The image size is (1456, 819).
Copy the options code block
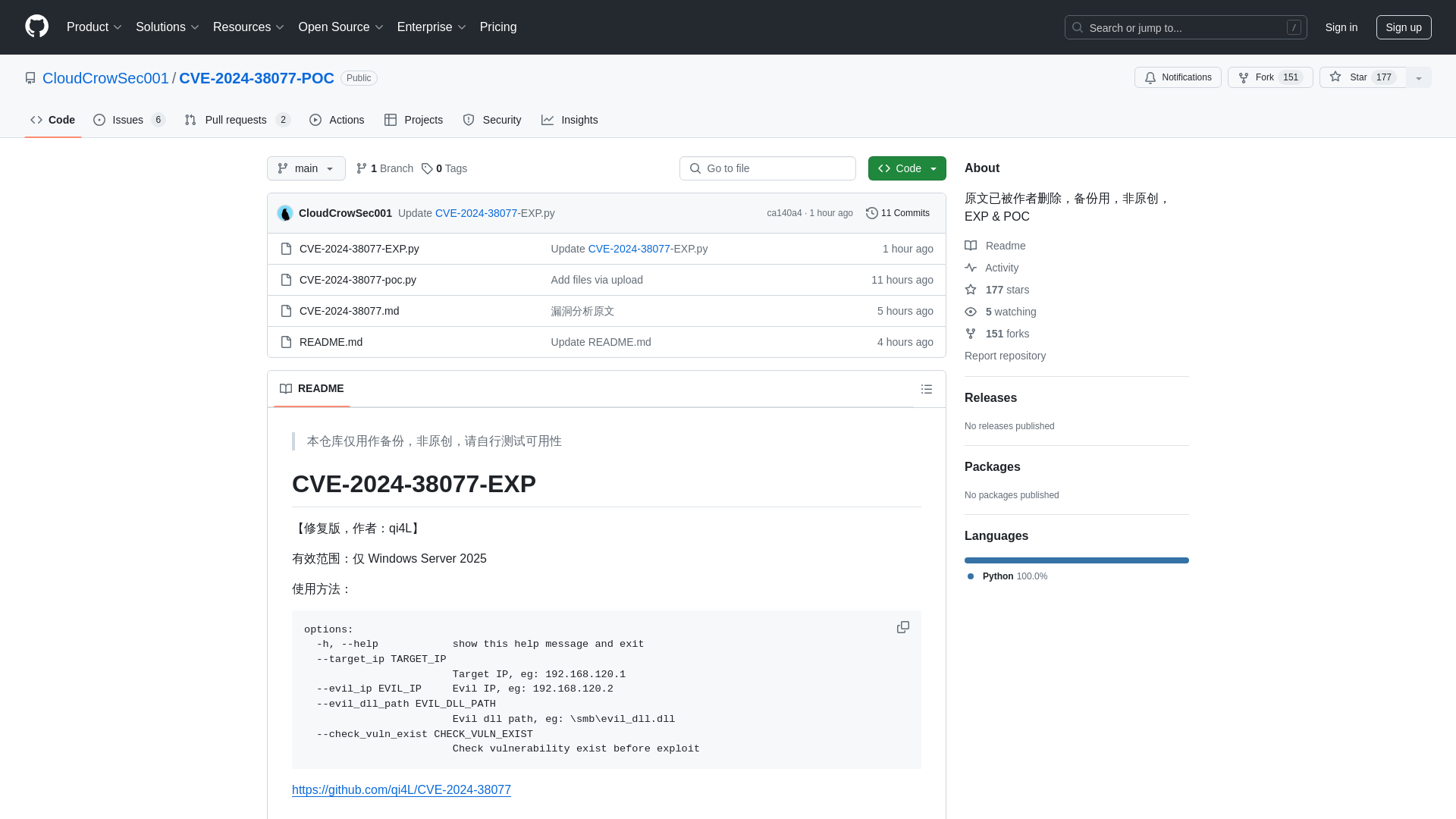pos(902,627)
